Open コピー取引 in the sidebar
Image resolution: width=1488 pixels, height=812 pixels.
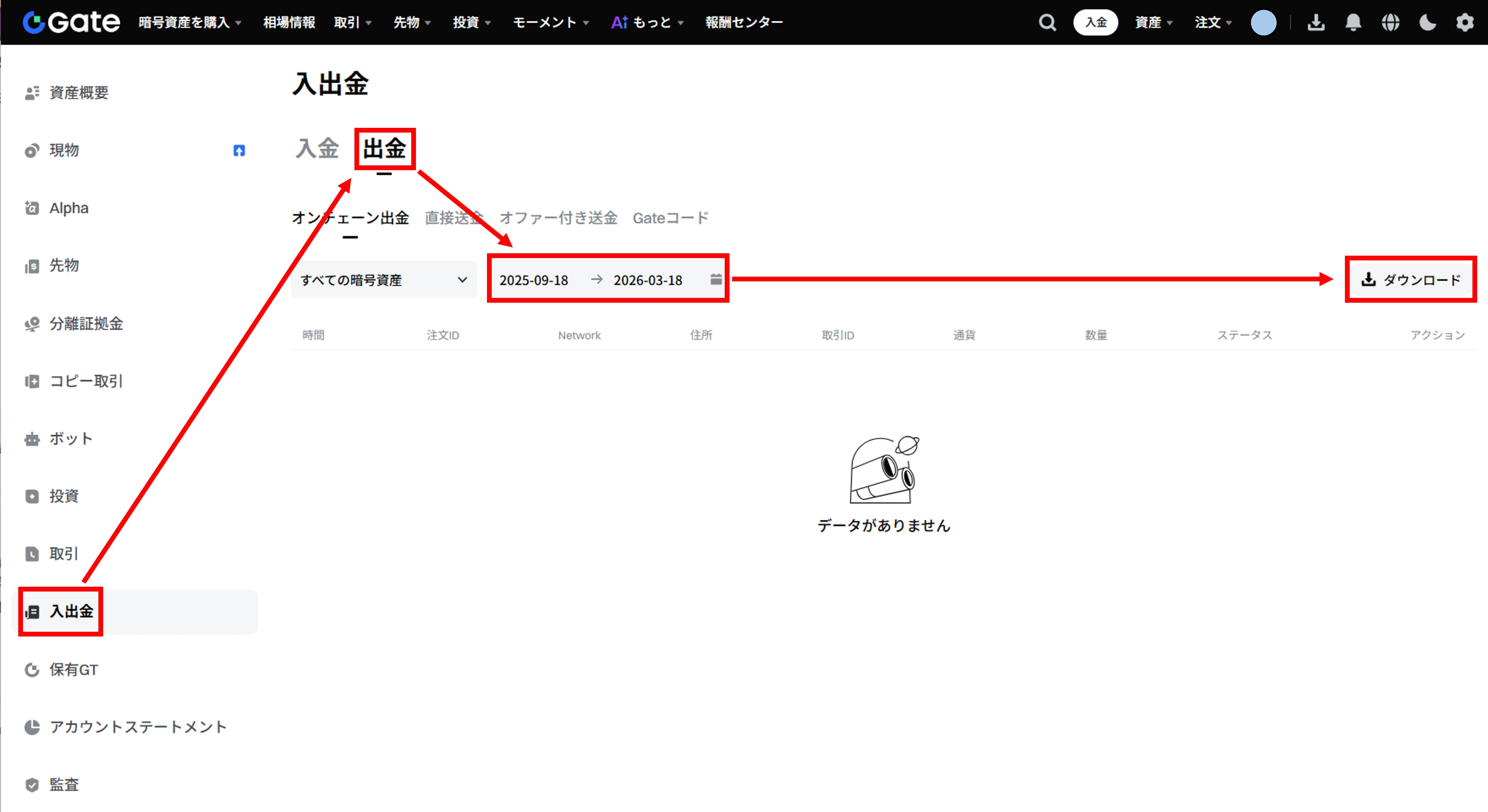click(x=86, y=381)
